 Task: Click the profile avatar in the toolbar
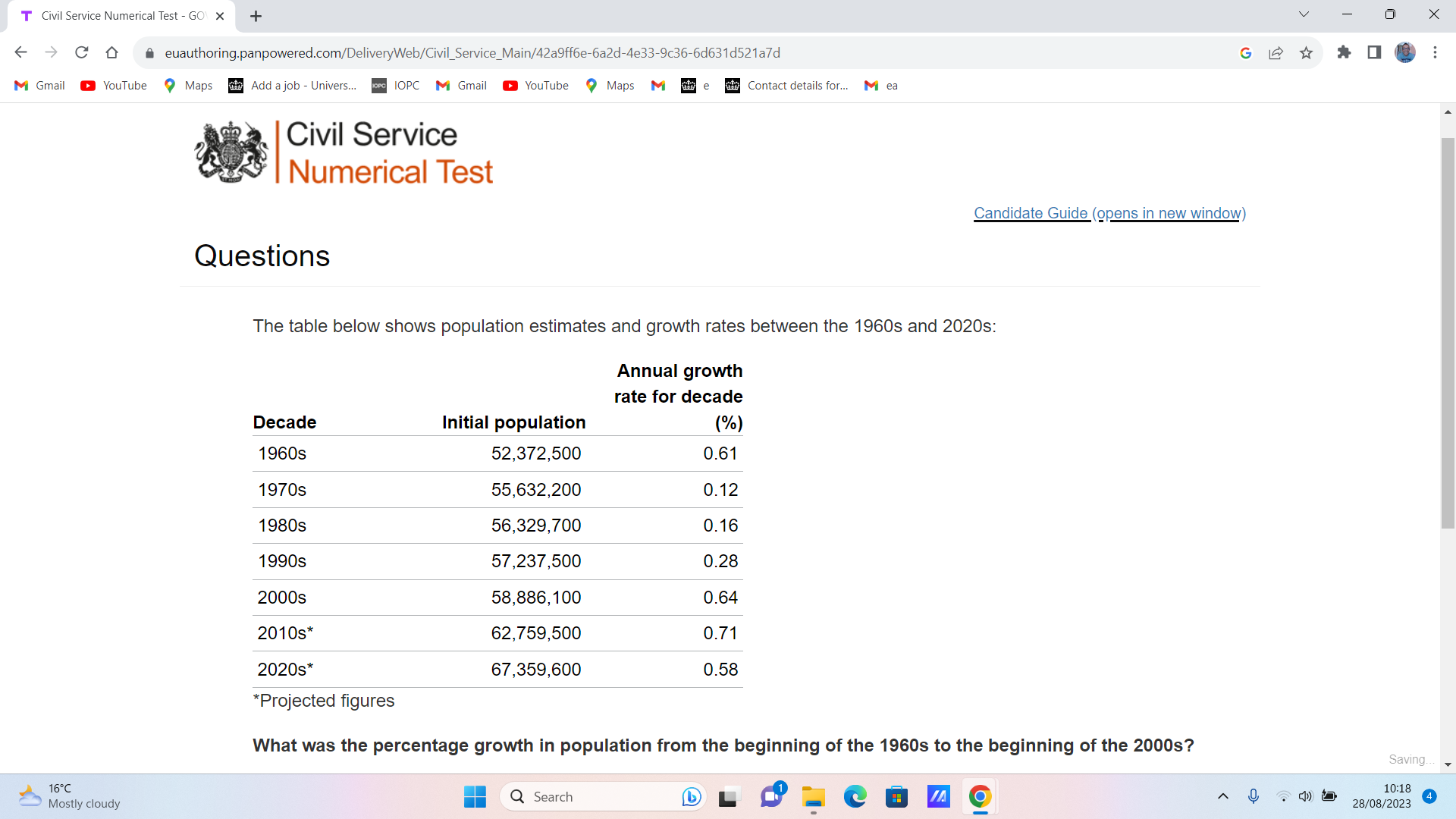(1406, 52)
